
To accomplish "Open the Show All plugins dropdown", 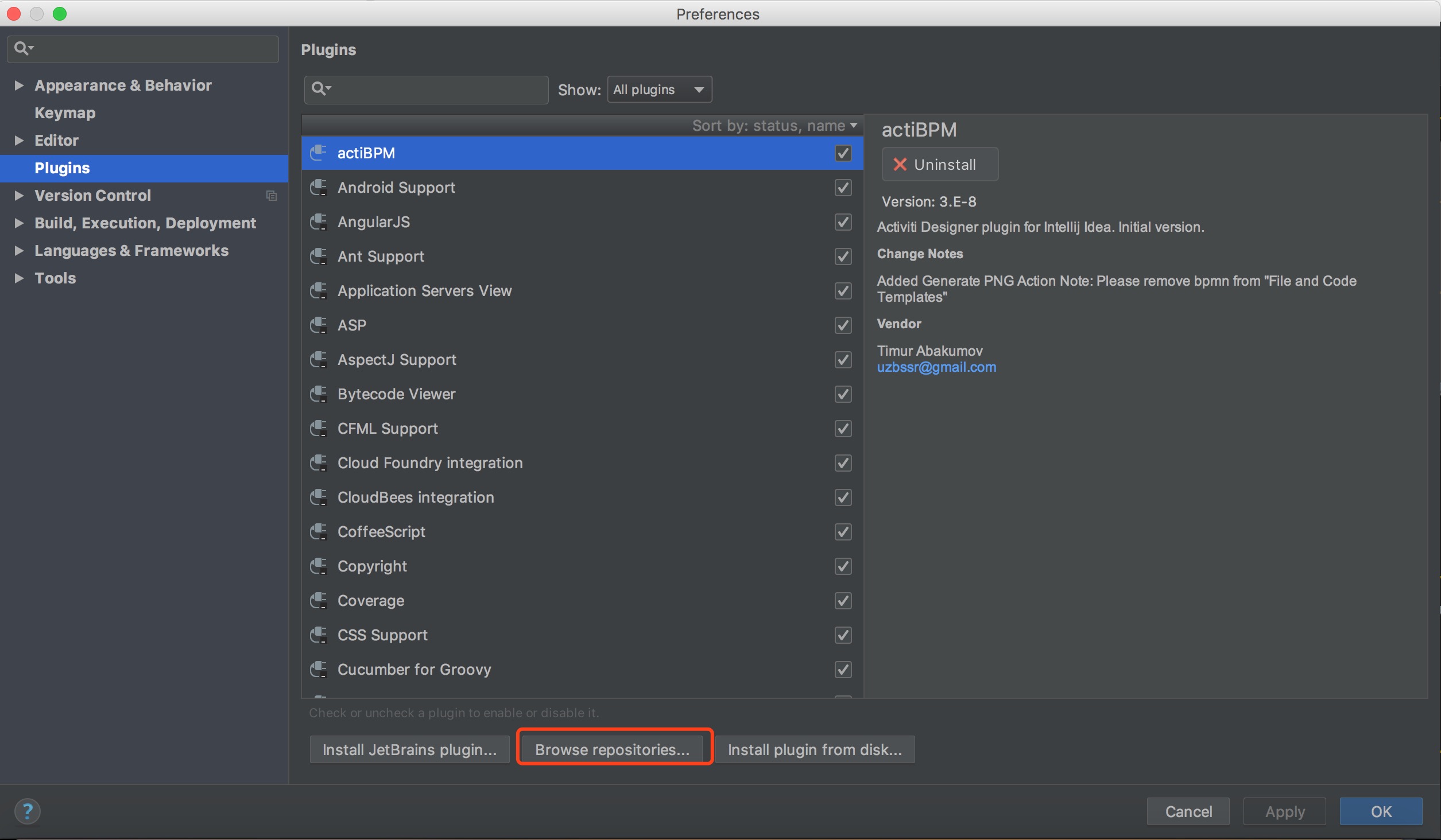I will pyautogui.click(x=659, y=90).
